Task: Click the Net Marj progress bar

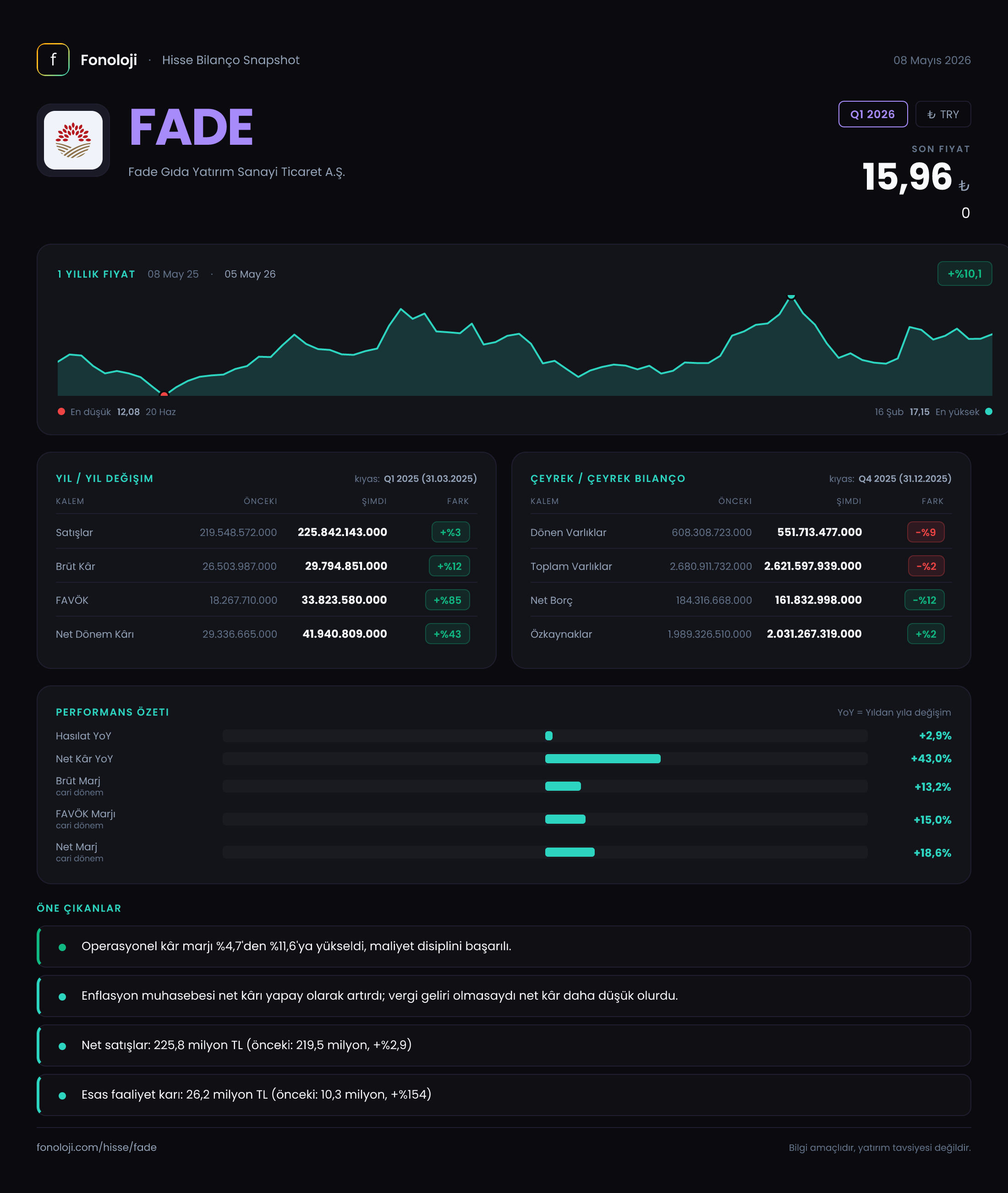Action: click(x=545, y=852)
